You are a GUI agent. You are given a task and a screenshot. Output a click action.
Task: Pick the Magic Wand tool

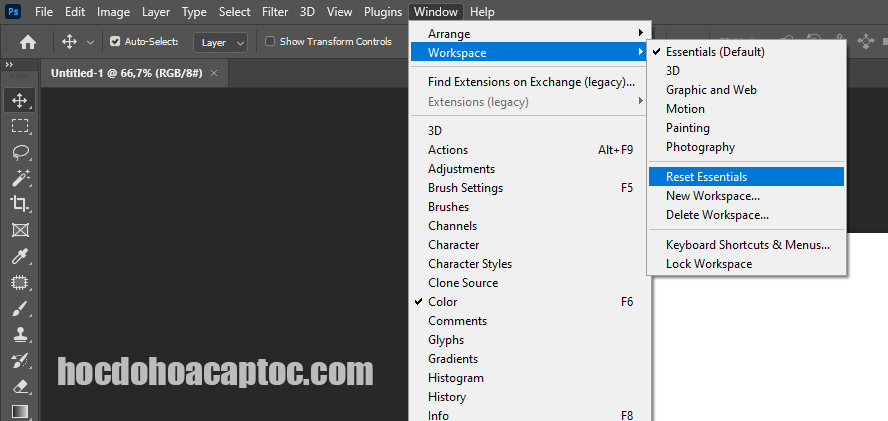point(19,178)
